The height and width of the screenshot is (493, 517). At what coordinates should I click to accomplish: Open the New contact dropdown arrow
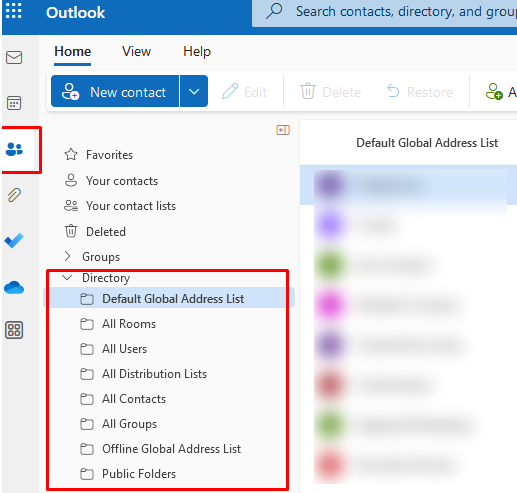point(194,91)
